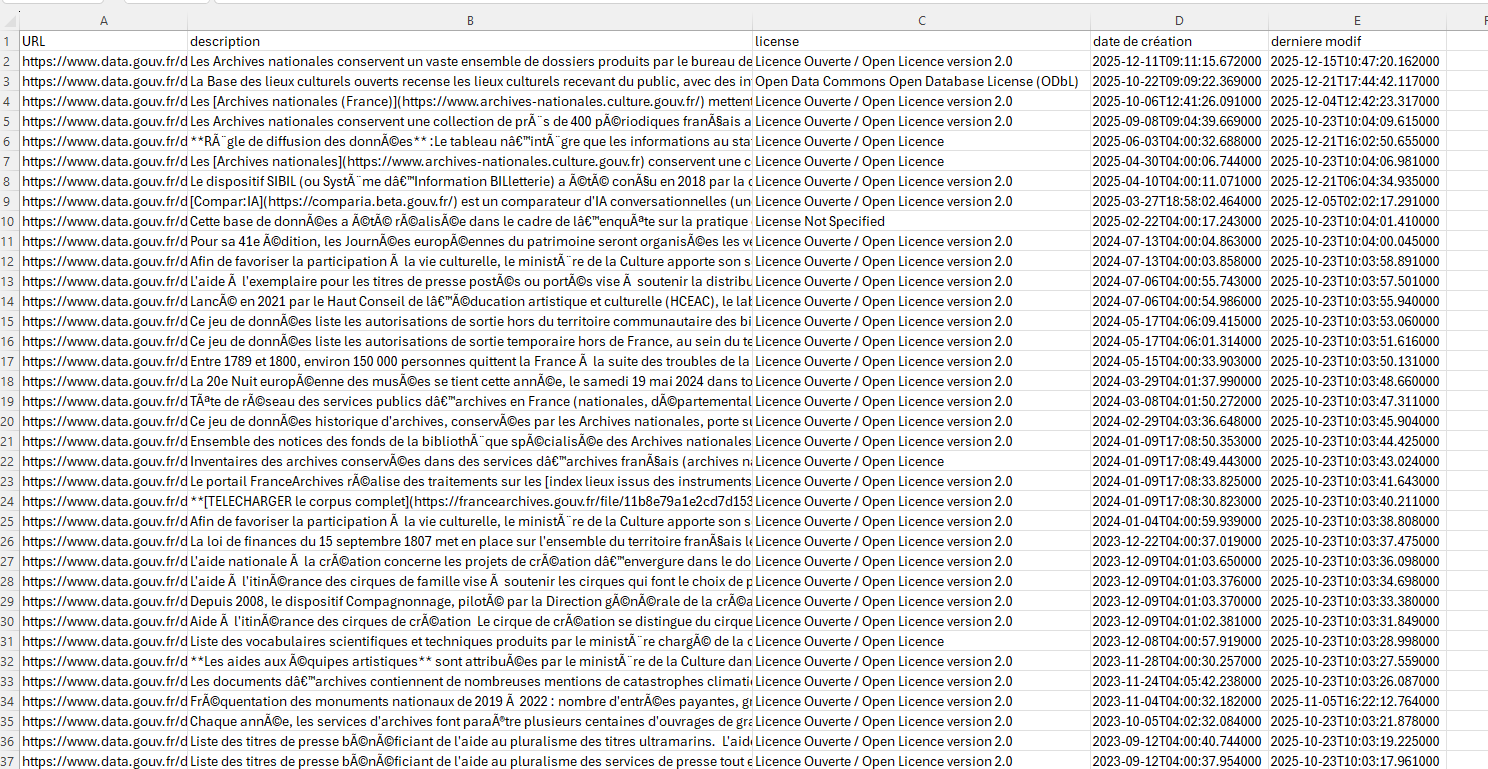Click the column C header

click(921, 21)
